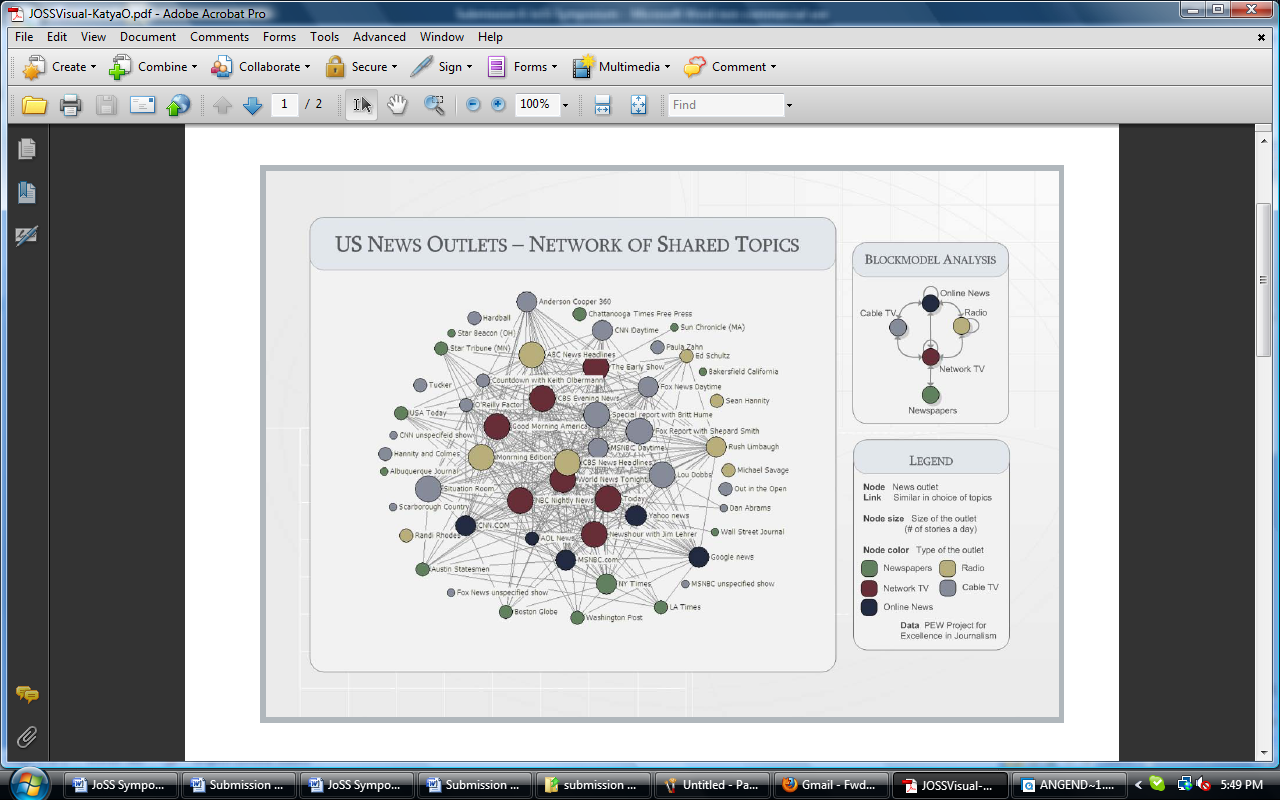Click the vertical scrollbar thumb
Image resolution: width=1280 pixels, height=800 pixels.
1264,280
